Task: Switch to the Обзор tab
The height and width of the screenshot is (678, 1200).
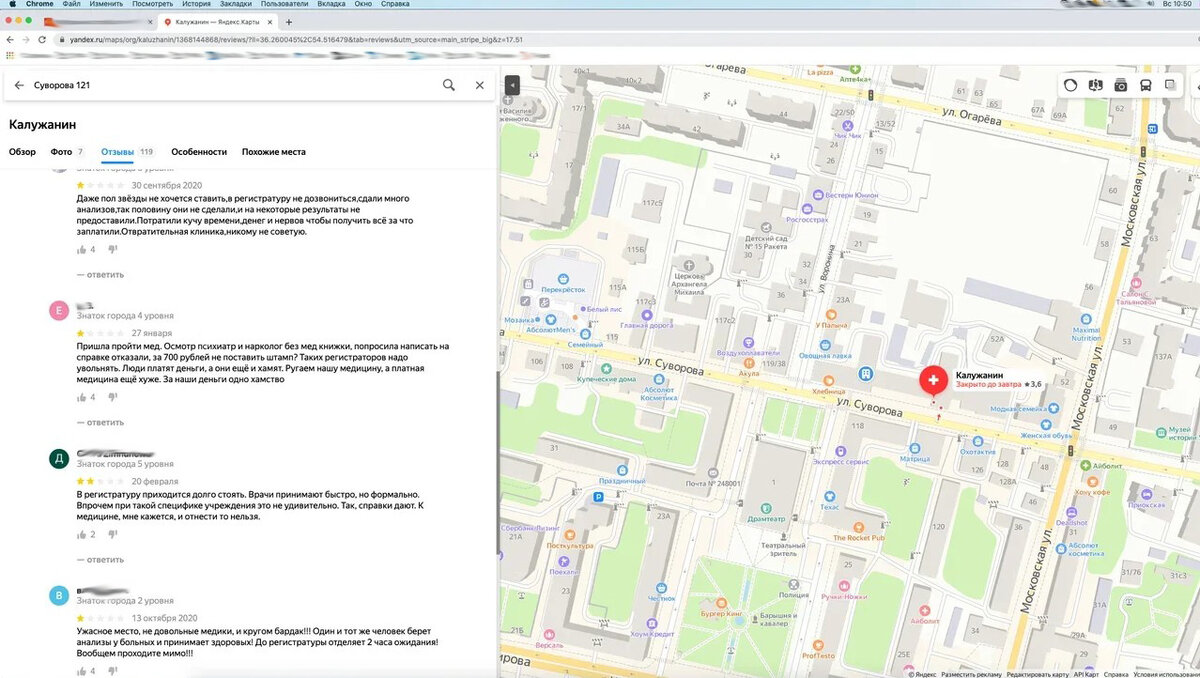Action: point(22,152)
